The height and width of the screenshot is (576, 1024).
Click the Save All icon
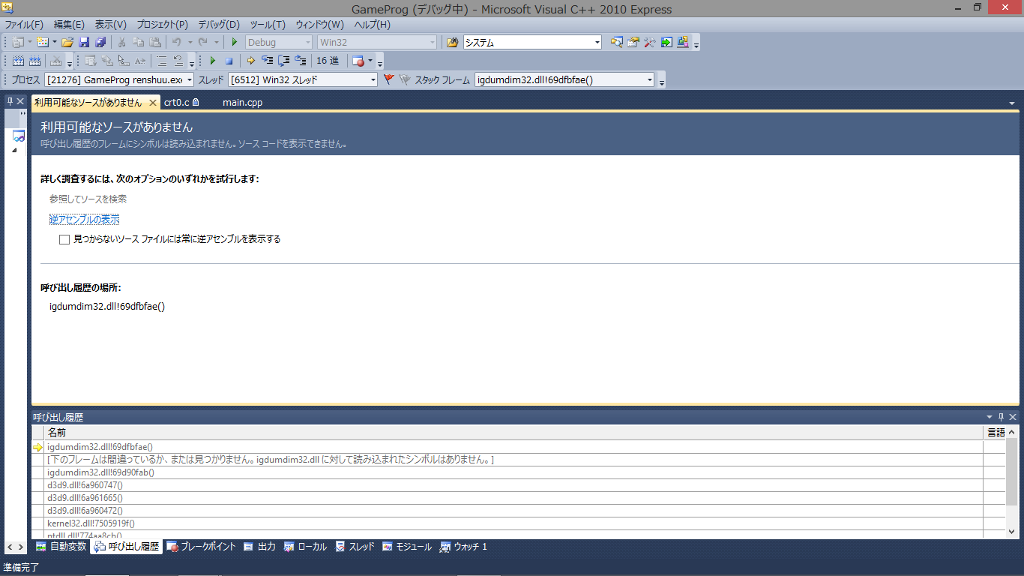(x=100, y=42)
